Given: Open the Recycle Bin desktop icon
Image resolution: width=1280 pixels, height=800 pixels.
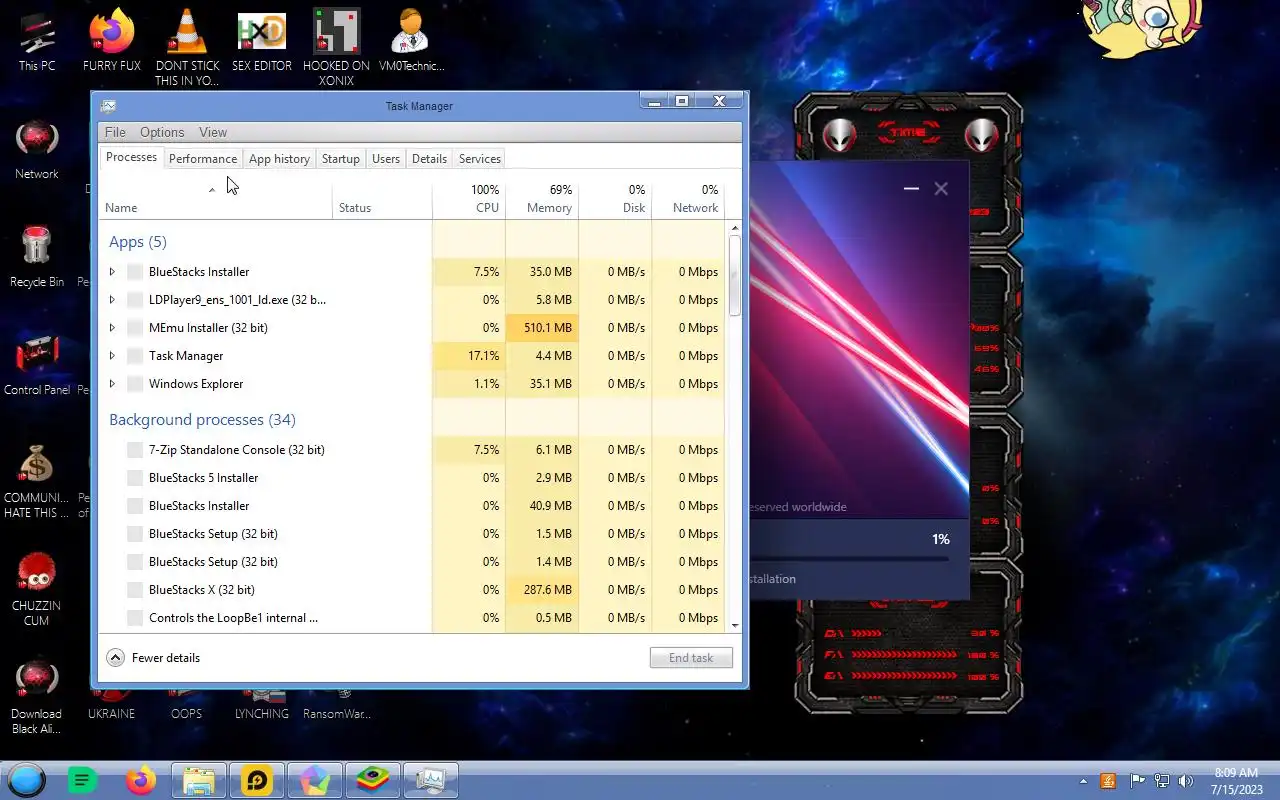Looking at the screenshot, I should (37, 257).
